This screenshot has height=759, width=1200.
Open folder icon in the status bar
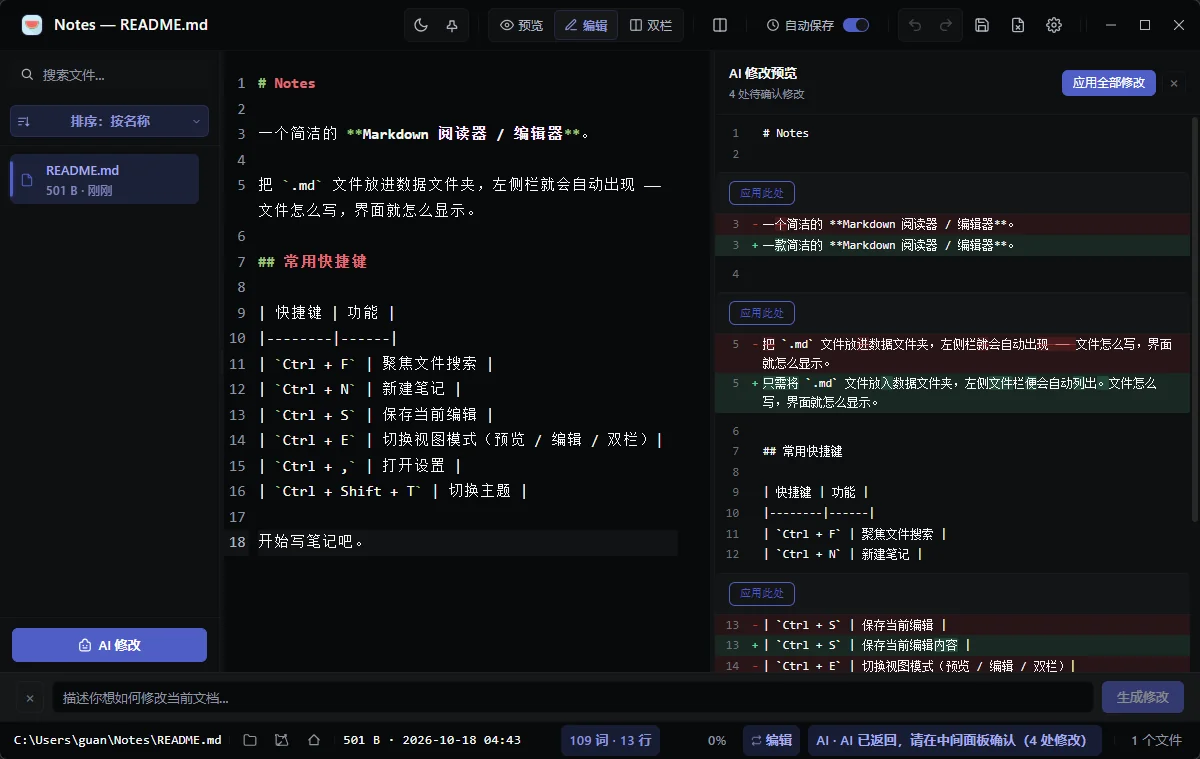pyautogui.click(x=250, y=740)
